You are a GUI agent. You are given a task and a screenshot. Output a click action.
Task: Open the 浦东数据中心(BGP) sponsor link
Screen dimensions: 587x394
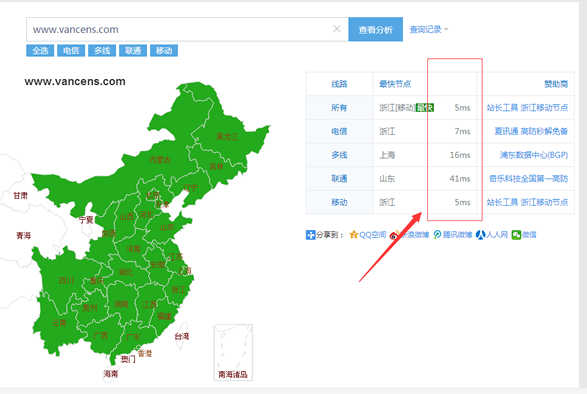pyautogui.click(x=534, y=155)
